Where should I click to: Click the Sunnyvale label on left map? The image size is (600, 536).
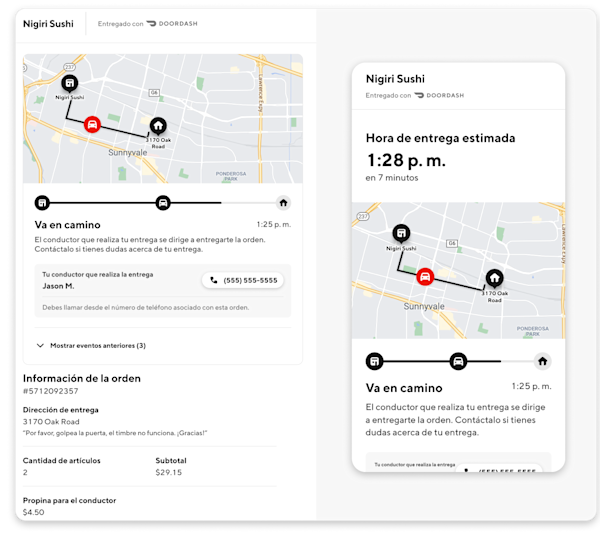click(x=127, y=153)
